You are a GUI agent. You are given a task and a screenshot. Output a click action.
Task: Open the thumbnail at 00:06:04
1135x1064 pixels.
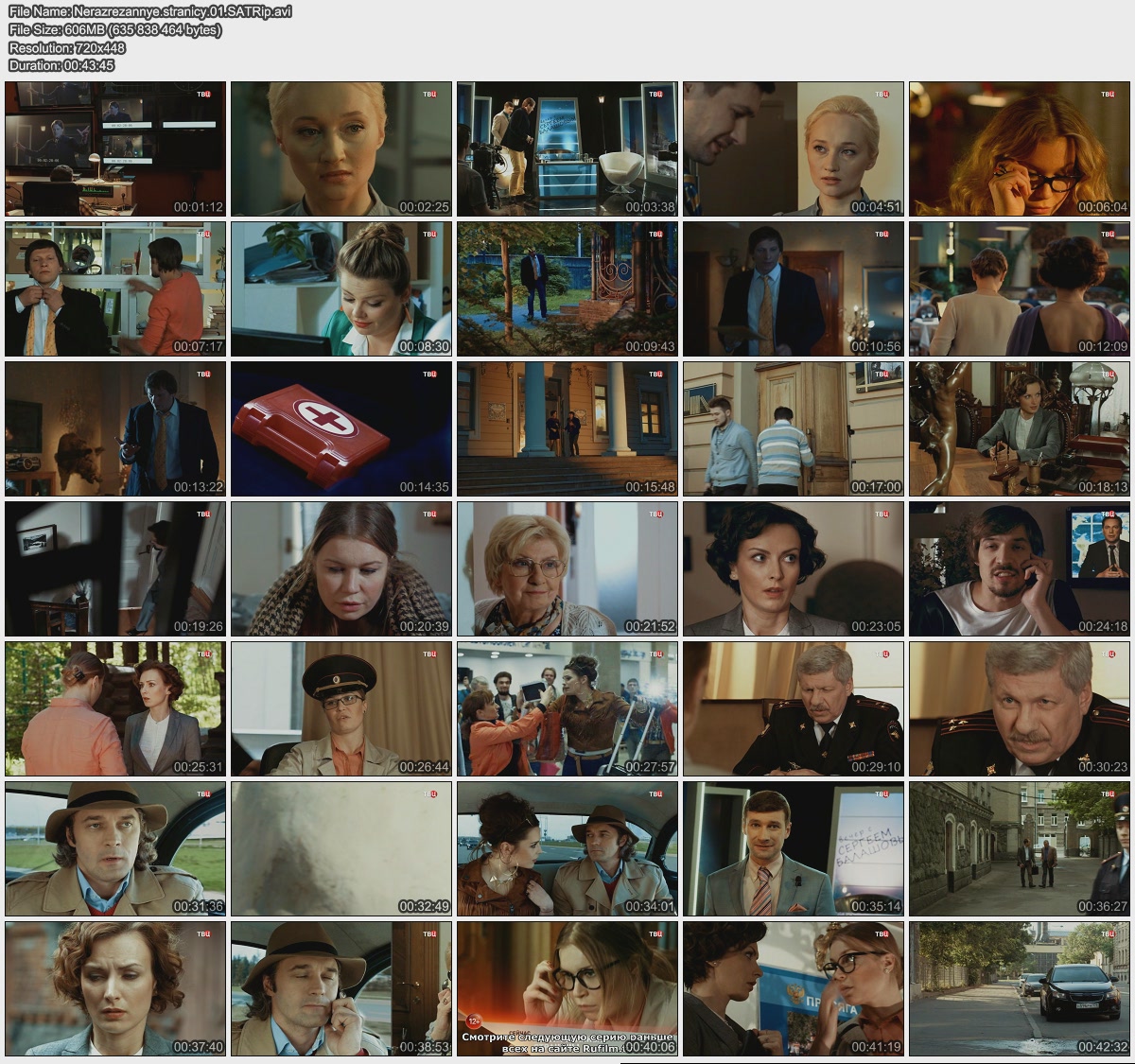(1020, 149)
